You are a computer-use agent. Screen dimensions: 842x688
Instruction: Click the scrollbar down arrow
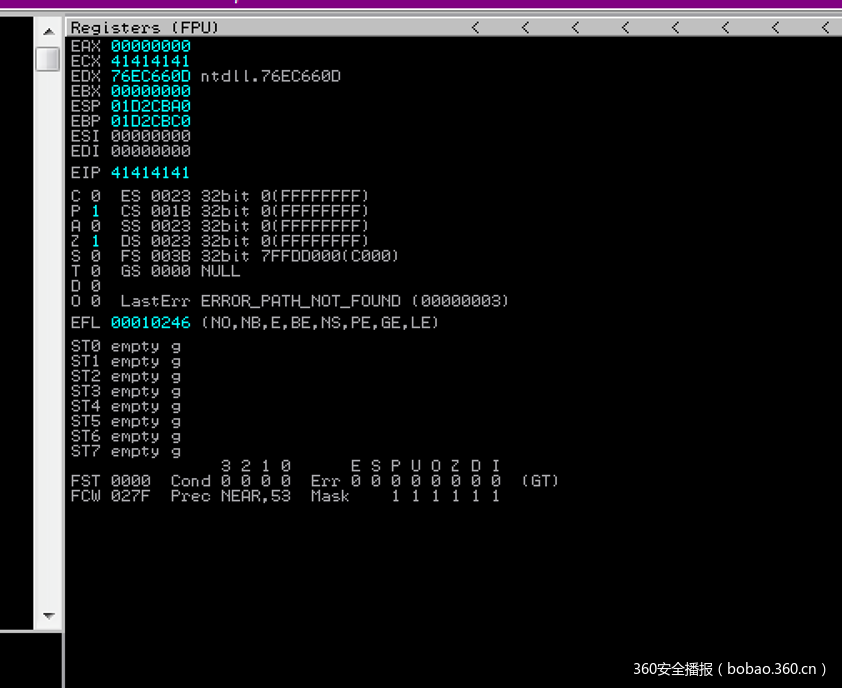point(48,615)
